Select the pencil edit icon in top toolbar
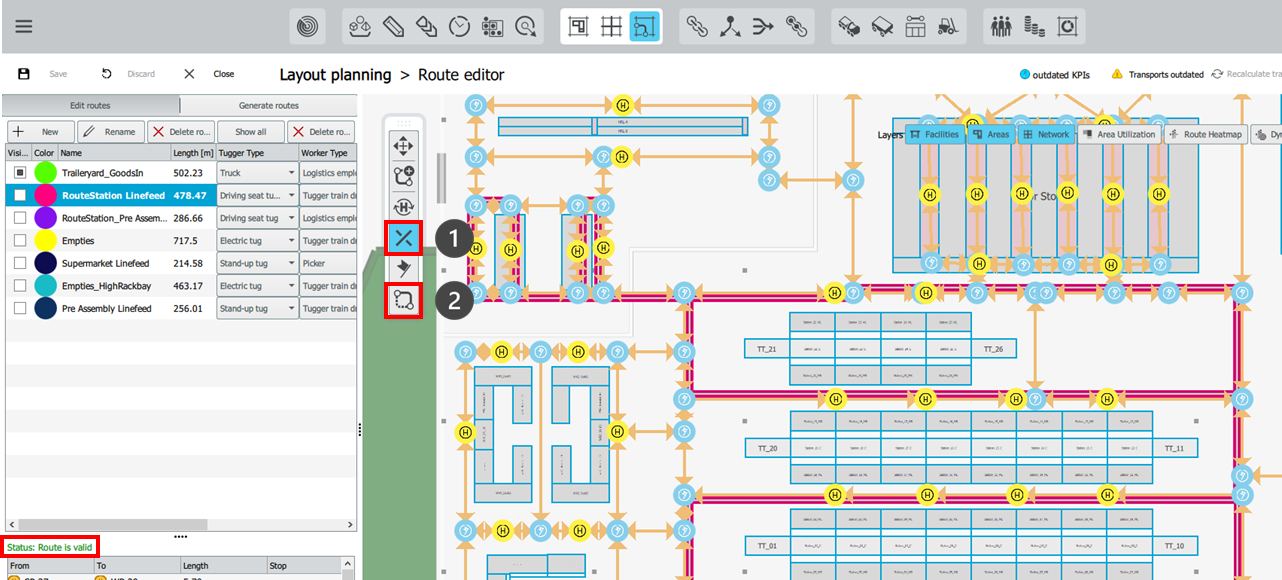 click(393, 27)
